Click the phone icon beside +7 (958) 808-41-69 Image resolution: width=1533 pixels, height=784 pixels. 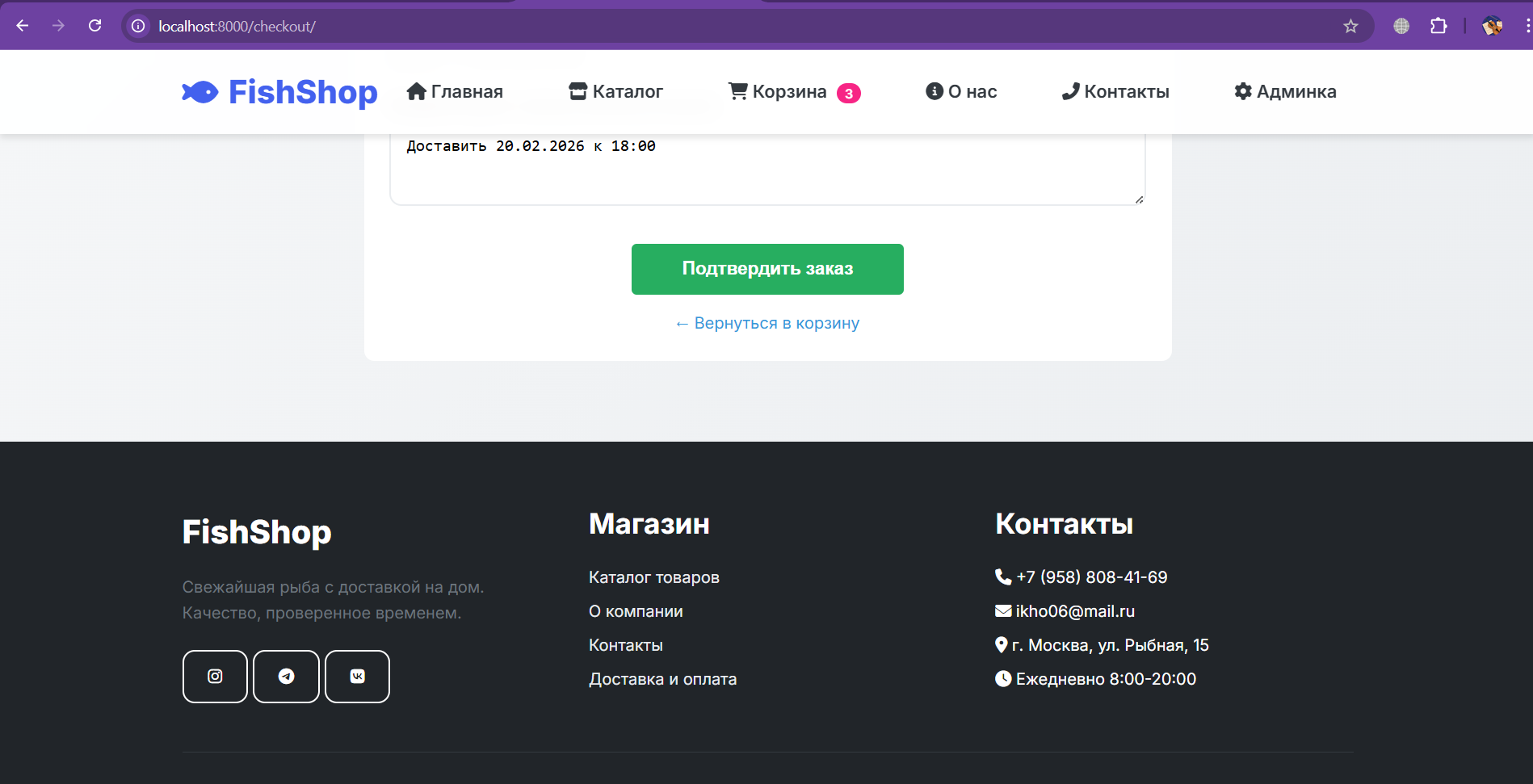[x=1003, y=576]
